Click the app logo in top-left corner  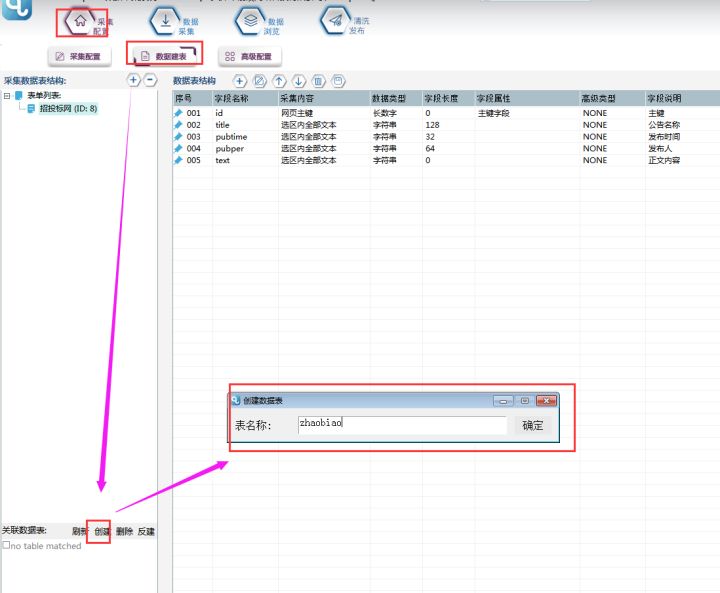(17, 9)
